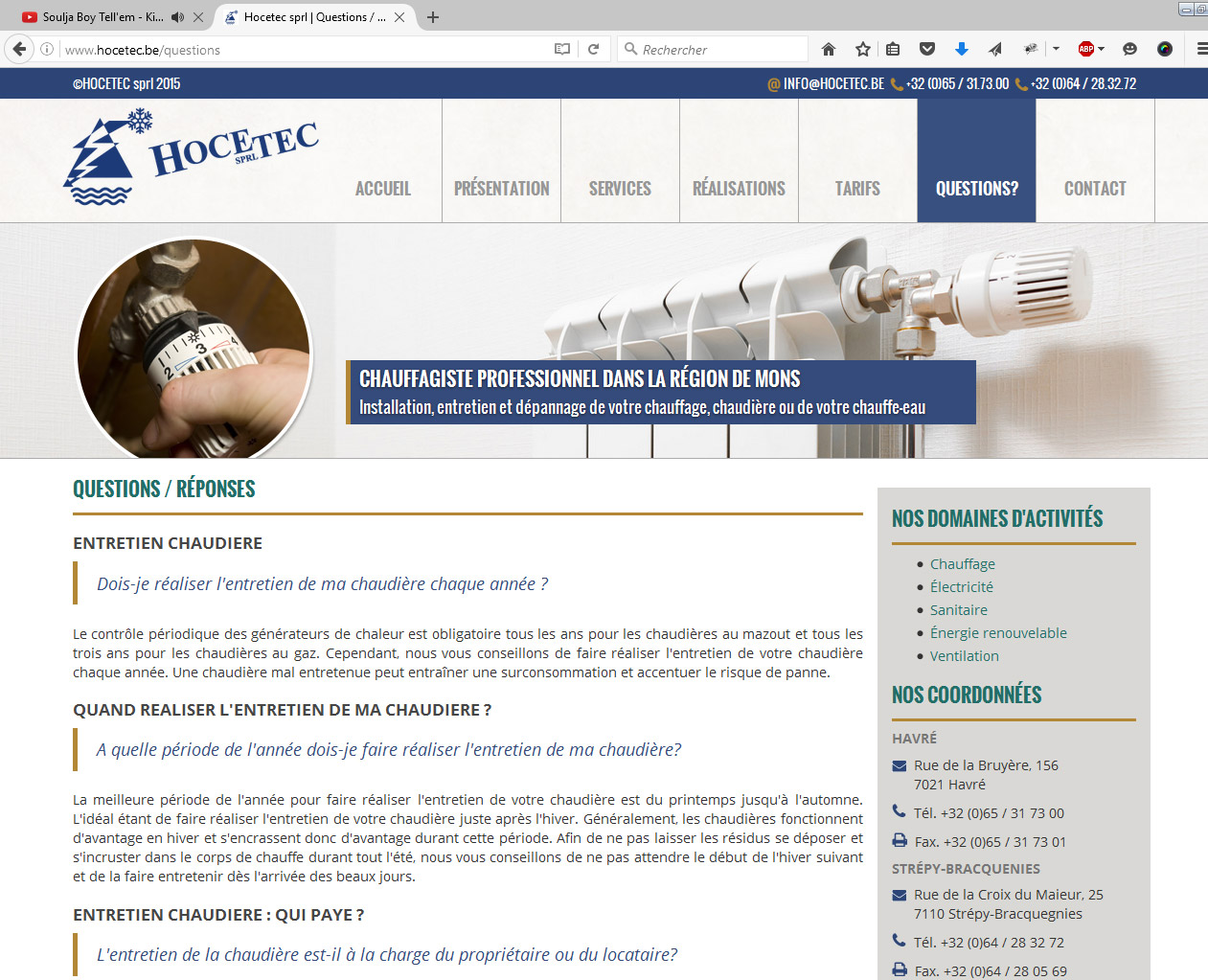Click phone icon beside Tél. +32 (0)65 / 31 73 00
The width and height of the screenshot is (1208, 980).
click(x=899, y=811)
